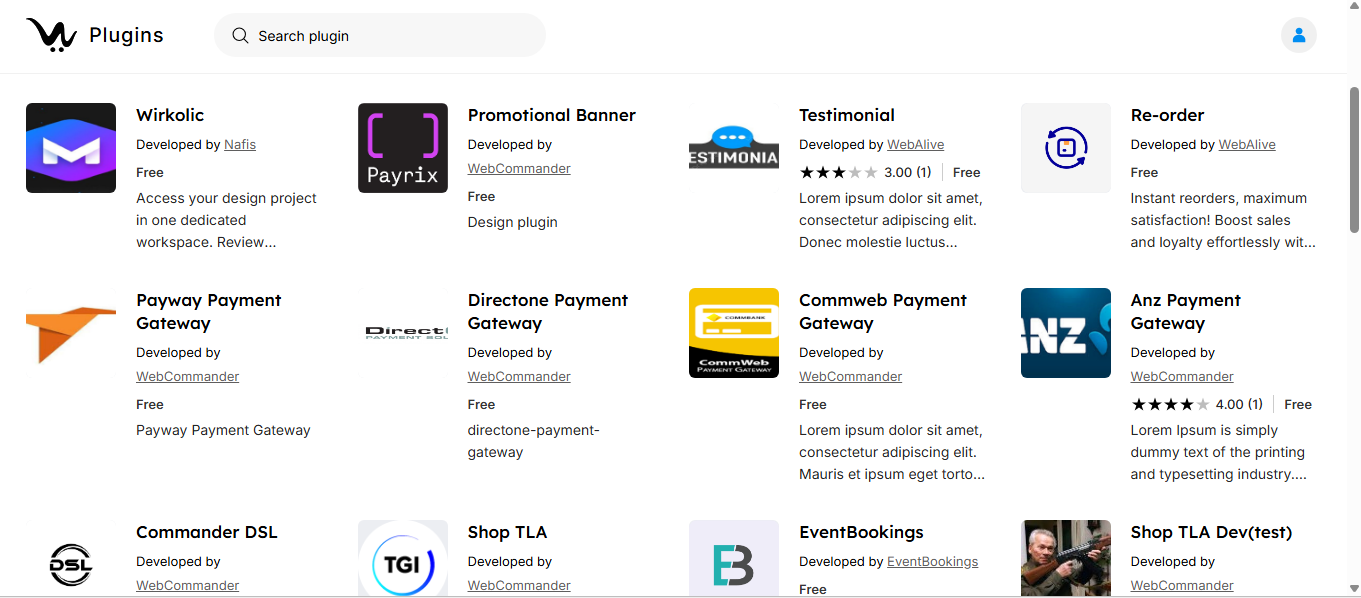
Task: Click the Testimonial plugin thumbnail
Action: 734,148
